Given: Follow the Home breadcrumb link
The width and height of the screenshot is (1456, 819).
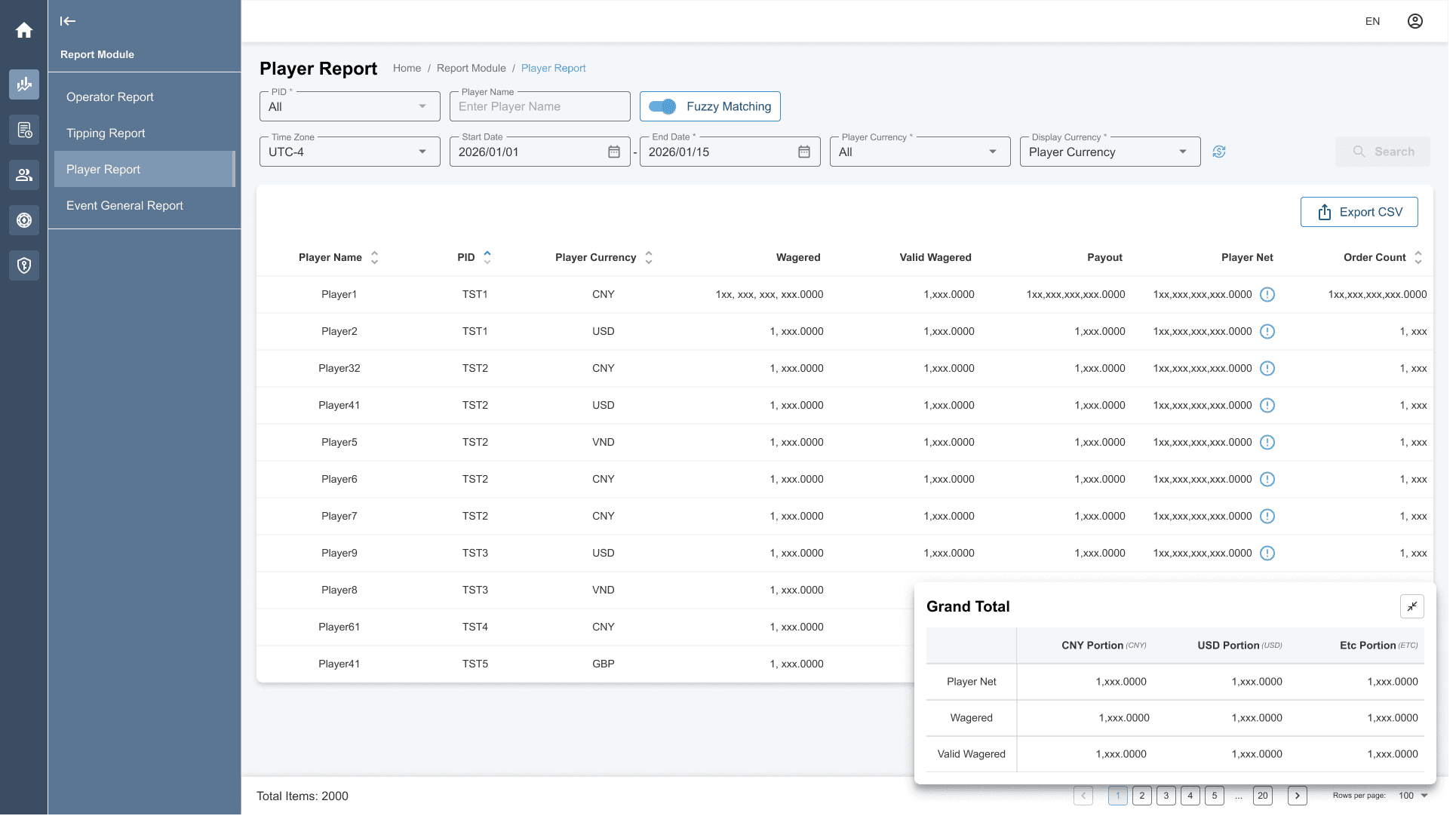Looking at the screenshot, I should [x=409, y=69].
